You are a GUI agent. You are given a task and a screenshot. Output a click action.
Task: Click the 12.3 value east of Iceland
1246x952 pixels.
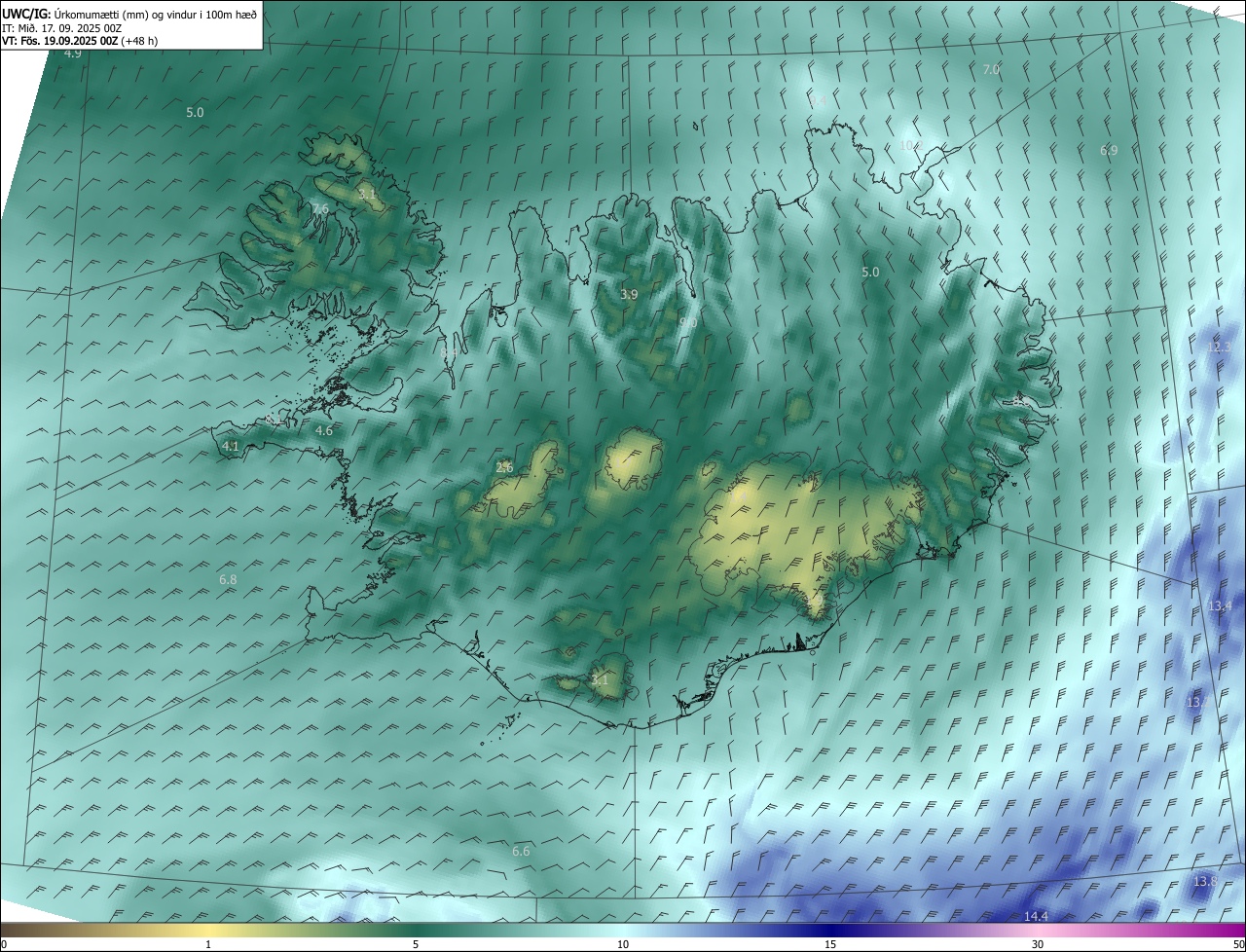click(1219, 348)
